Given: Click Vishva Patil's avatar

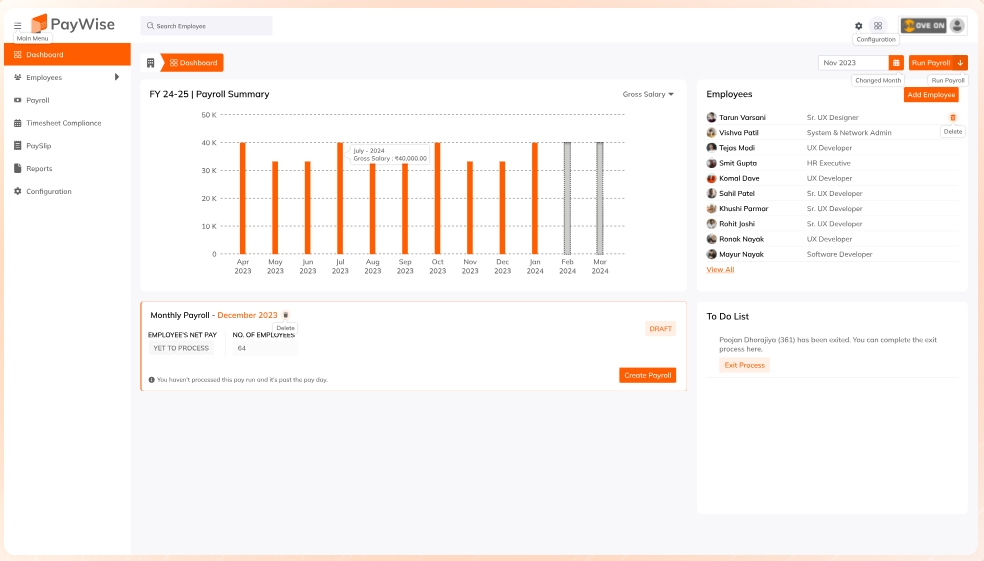Looking at the screenshot, I should pos(711,132).
